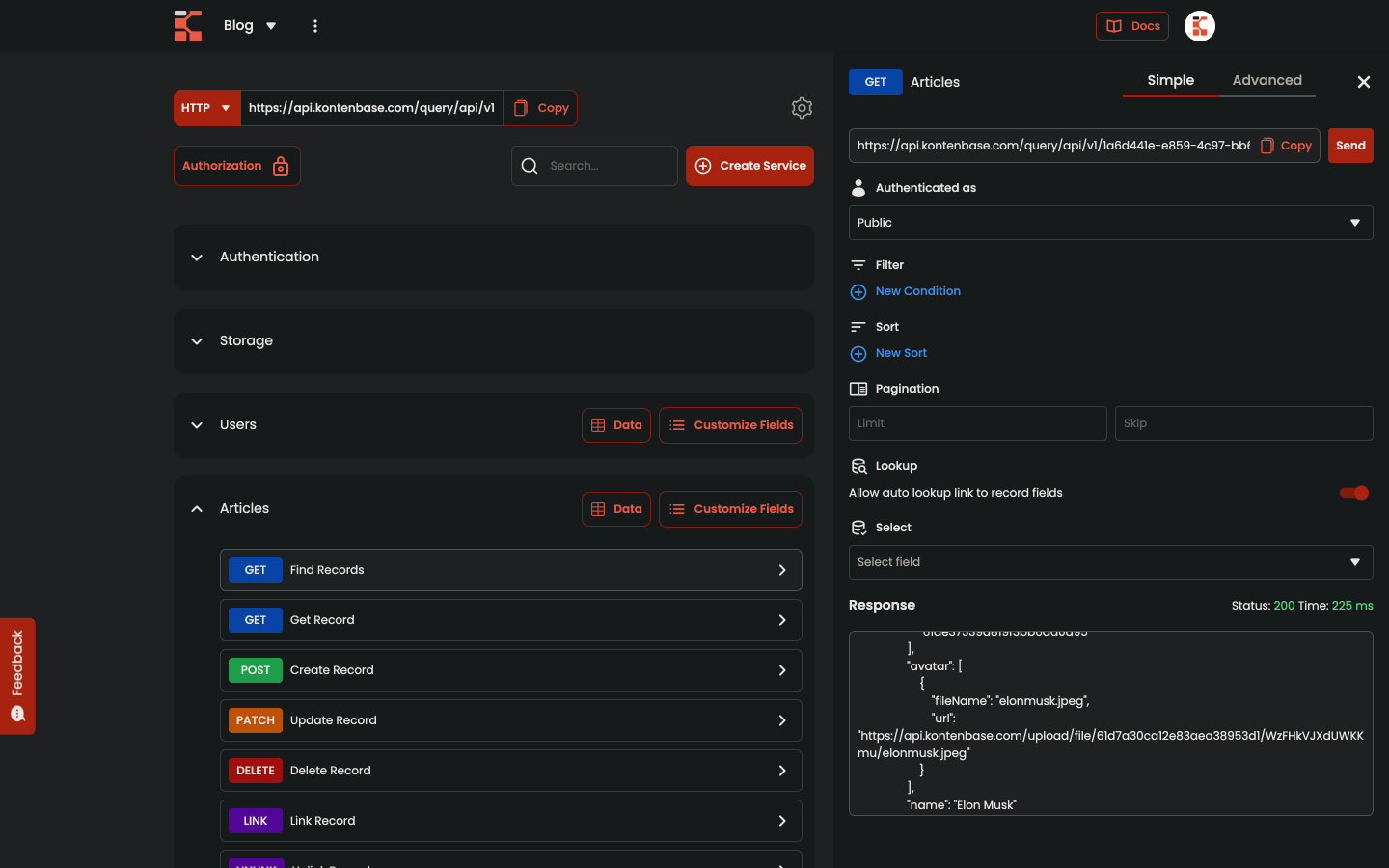Click the Create Service button

[x=749, y=166]
